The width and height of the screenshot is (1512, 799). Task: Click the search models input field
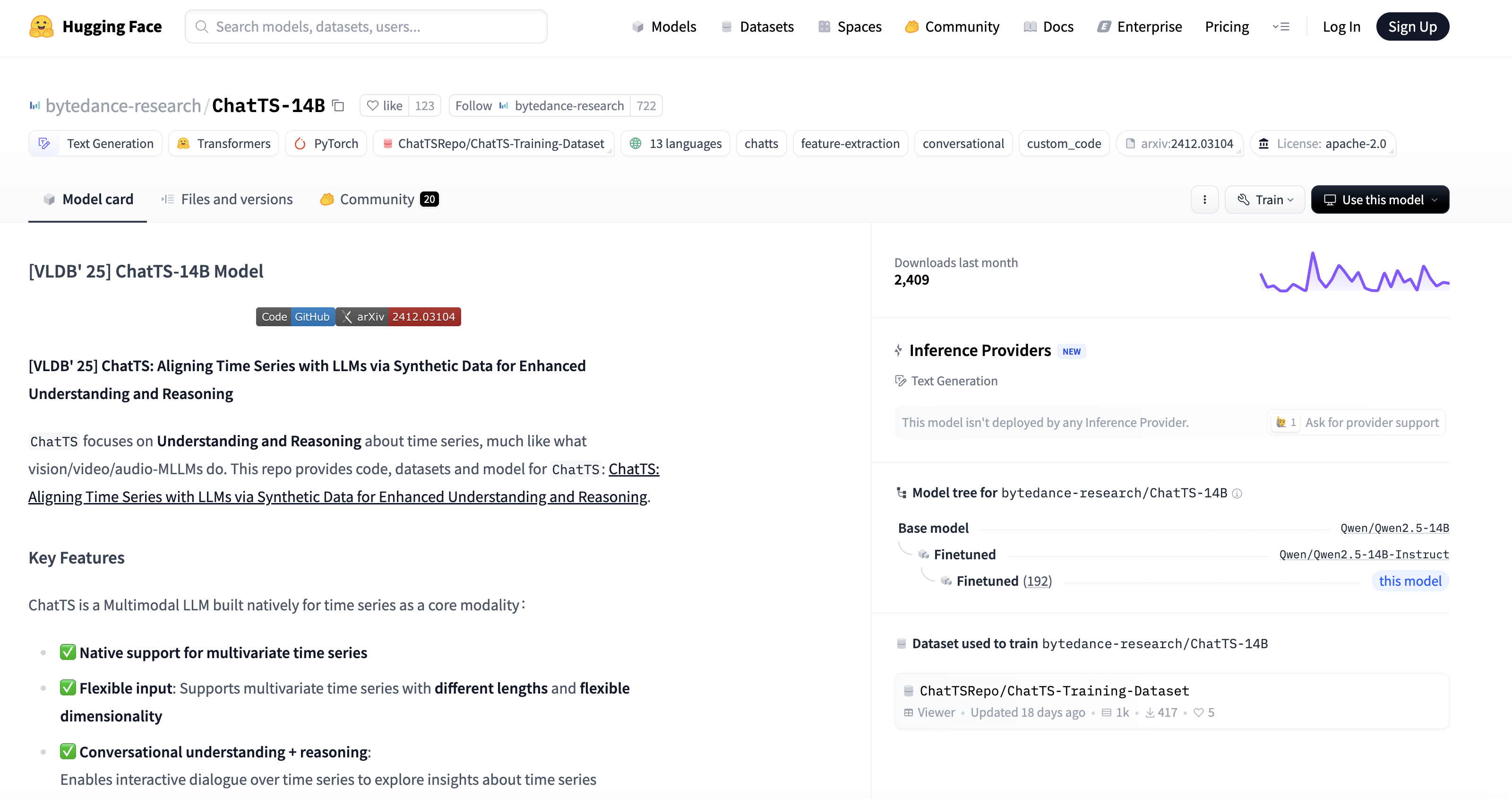pyautogui.click(x=366, y=26)
